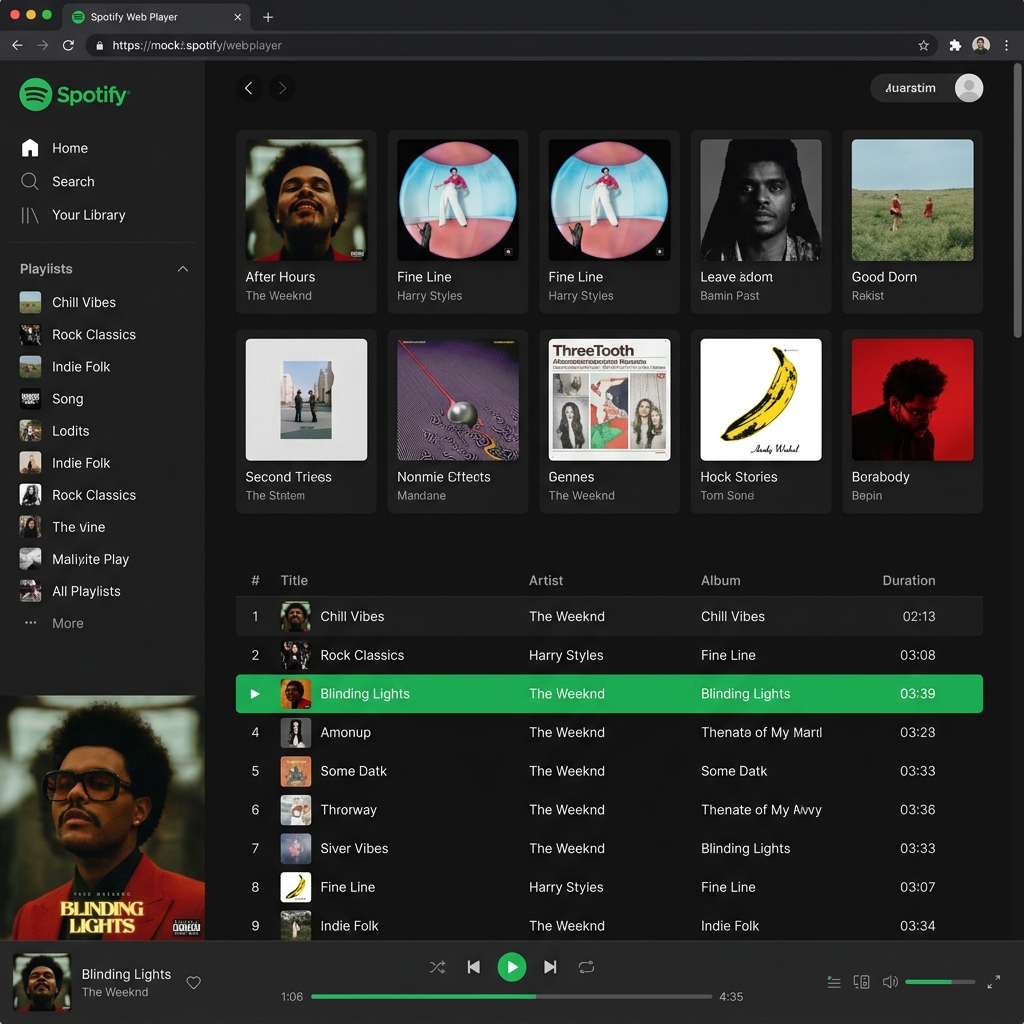Select the Throrway track title

pyautogui.click(x=349, y=810)
